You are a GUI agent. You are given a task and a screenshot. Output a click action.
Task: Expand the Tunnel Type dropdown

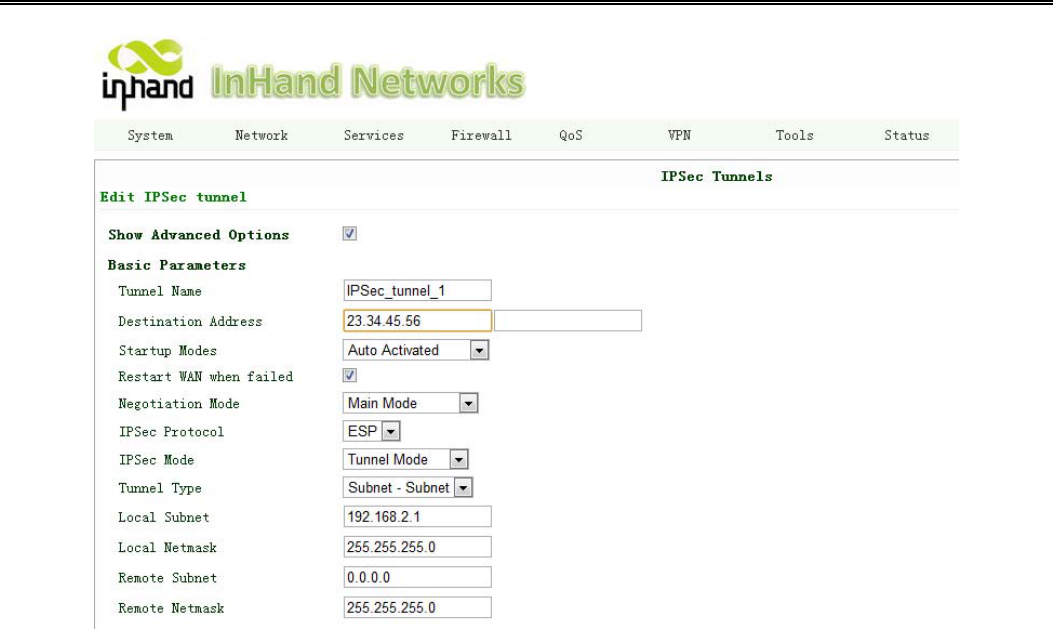(408, 487)
